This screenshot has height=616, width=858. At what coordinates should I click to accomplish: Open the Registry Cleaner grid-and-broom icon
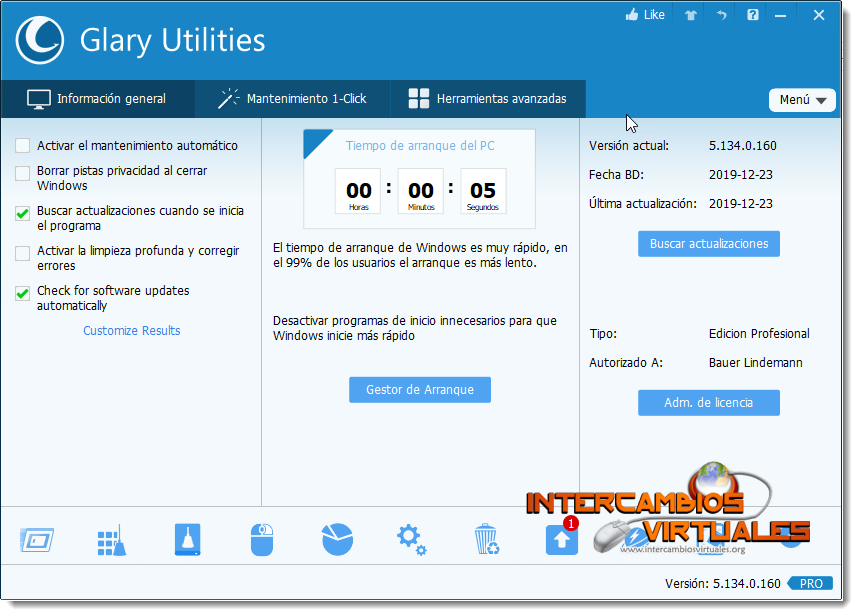[112, 541]
